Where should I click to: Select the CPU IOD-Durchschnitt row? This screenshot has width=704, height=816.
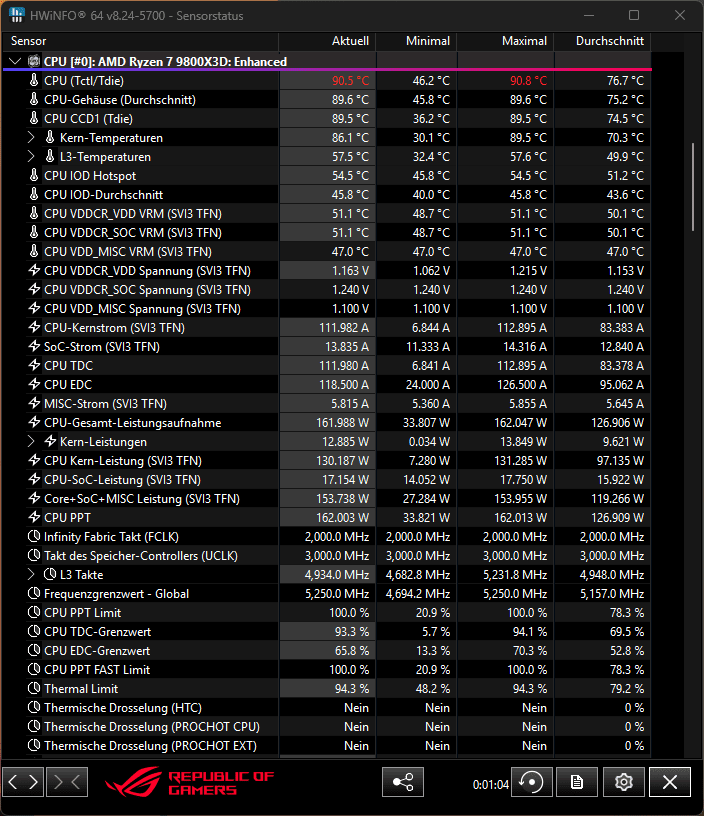[327, 195]
